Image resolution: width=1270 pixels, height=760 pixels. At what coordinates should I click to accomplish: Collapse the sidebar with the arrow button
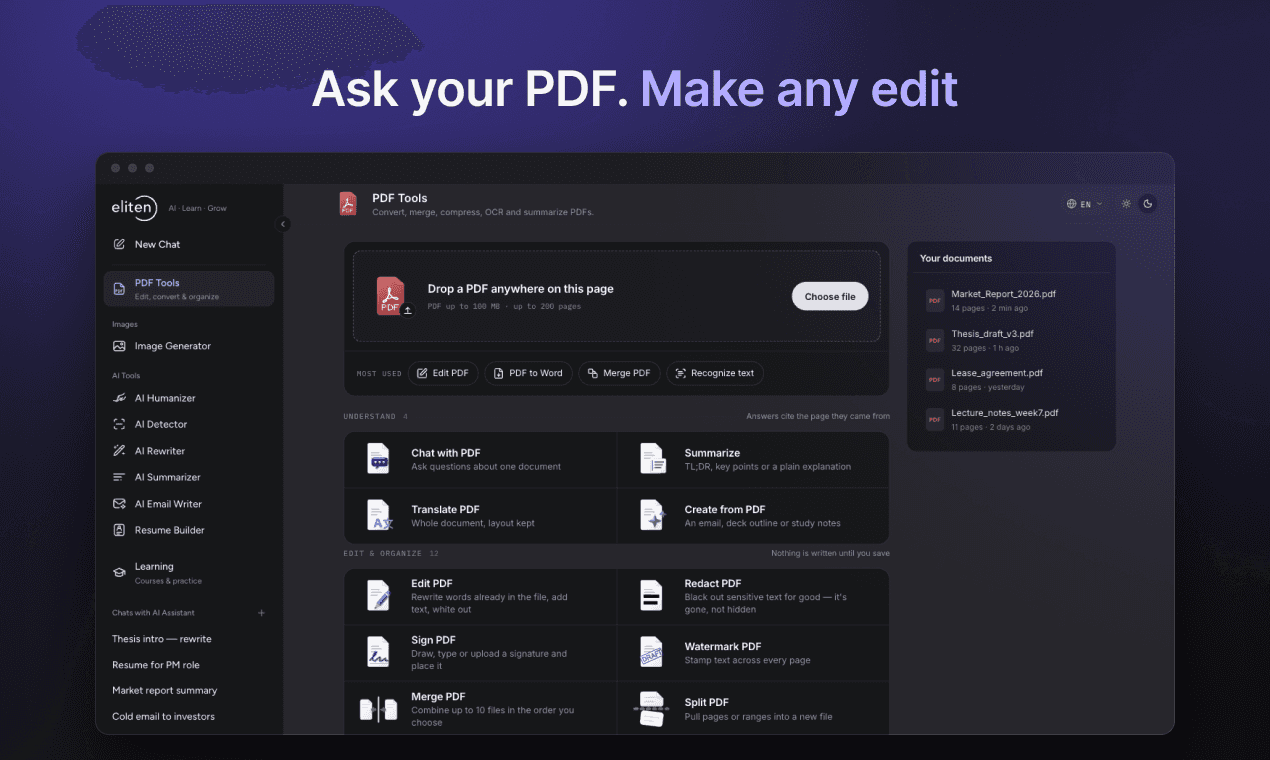283,224
